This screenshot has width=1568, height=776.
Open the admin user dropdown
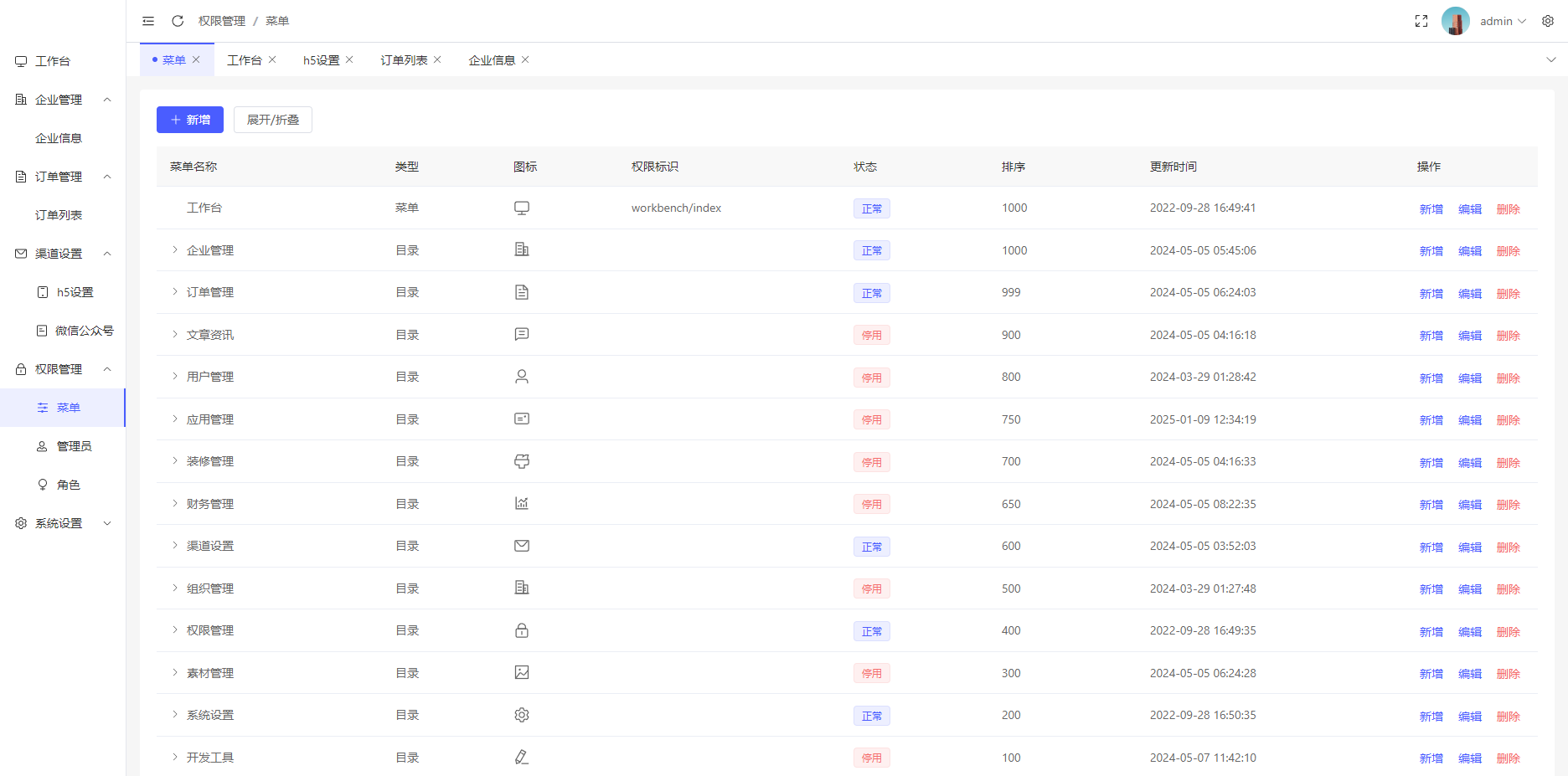(x=1503, y=21)
